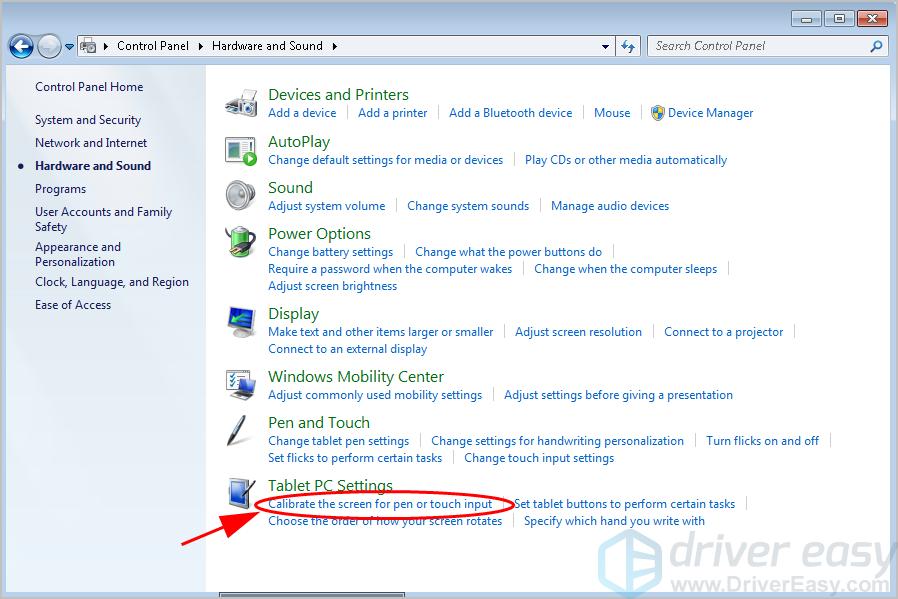Open the recent pages dropdown arrow
Image resolution: width=898 pixels, height=599 pixels.
coord(69,46)
